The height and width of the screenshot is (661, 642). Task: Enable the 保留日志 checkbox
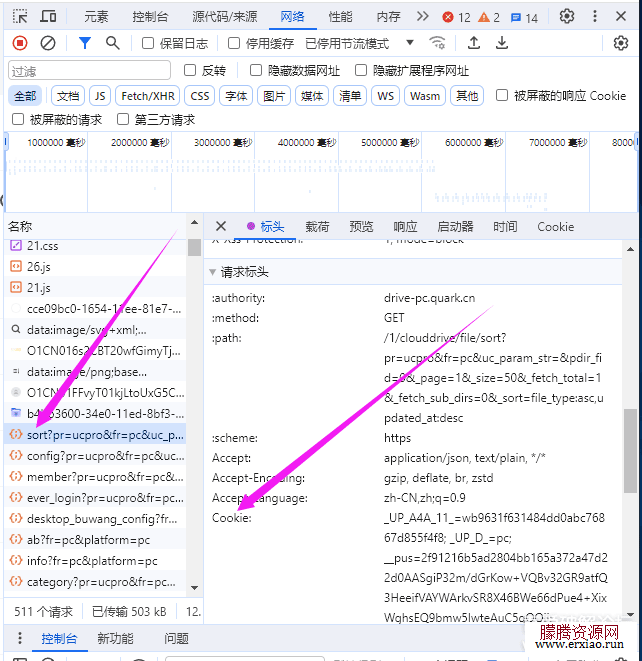pos(148,43)
